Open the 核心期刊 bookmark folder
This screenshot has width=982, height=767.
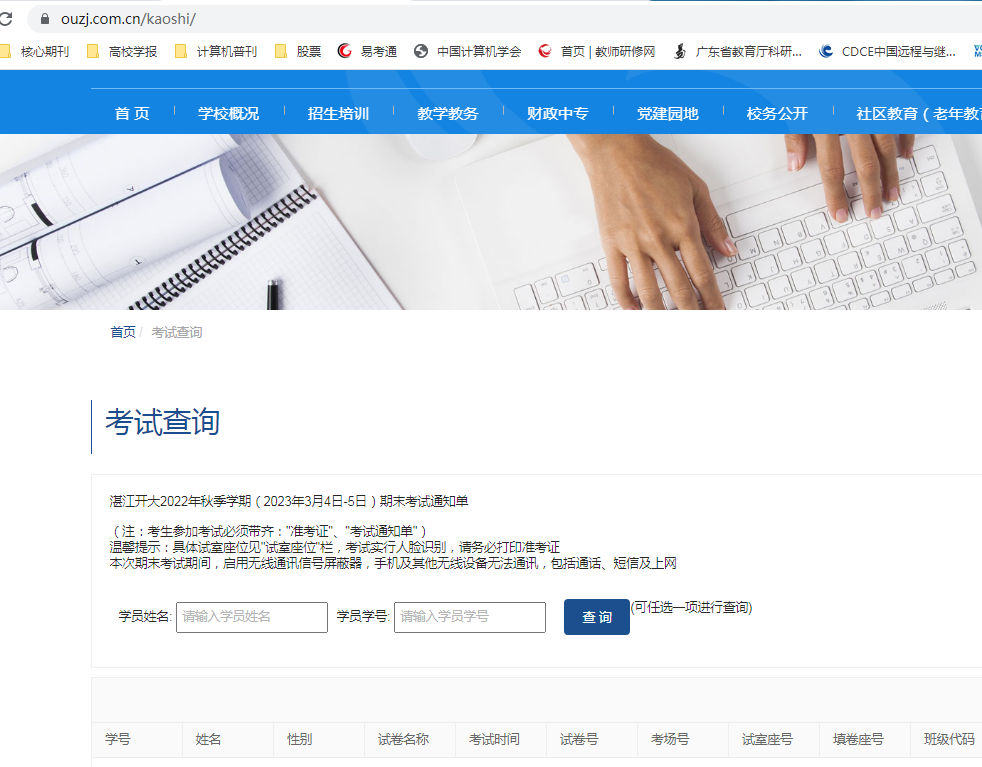coord(36,51)
